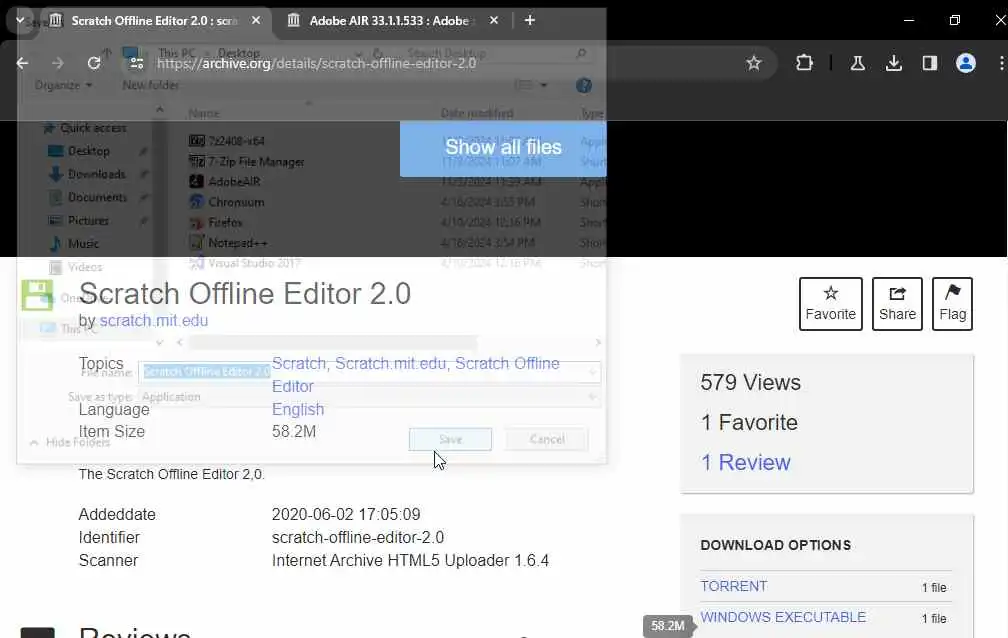This screenshot has height=638, width=1008.
Task: Open the English language link
Action: tap(298, 410)
